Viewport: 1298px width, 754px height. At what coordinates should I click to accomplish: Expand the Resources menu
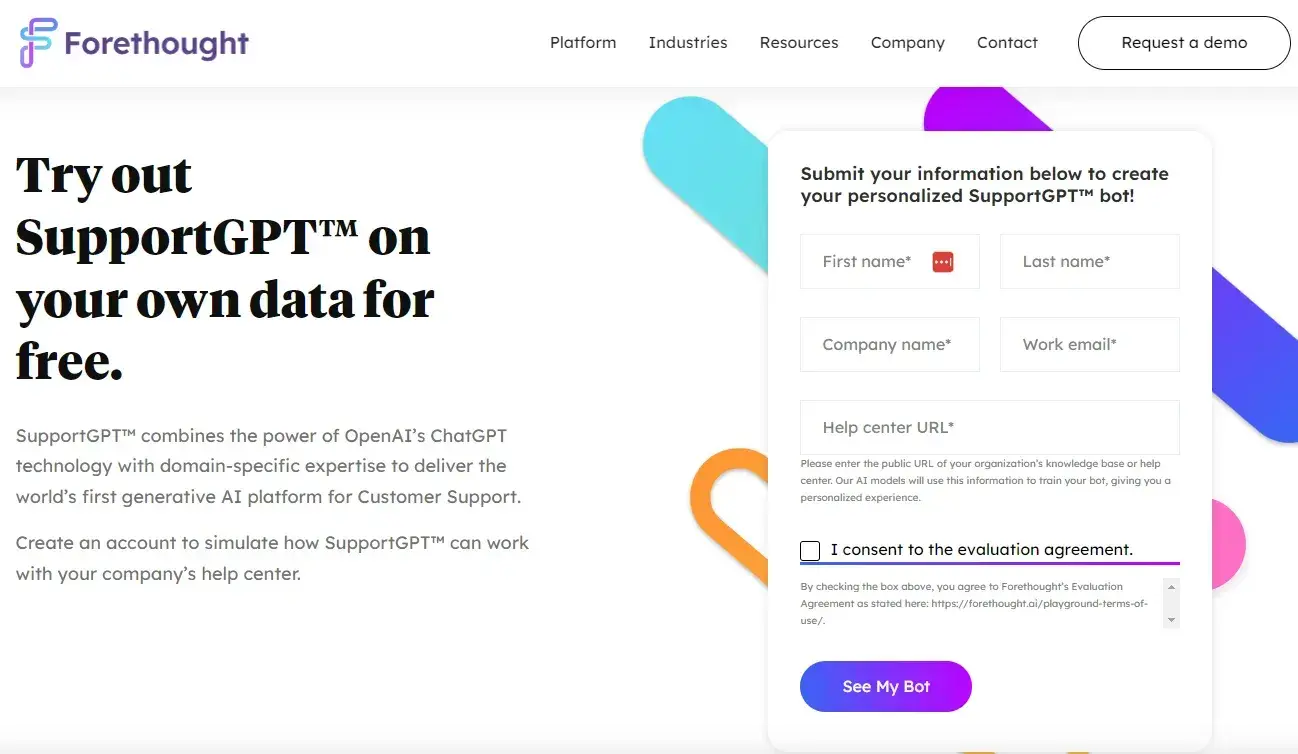click(x=799, y=43)
